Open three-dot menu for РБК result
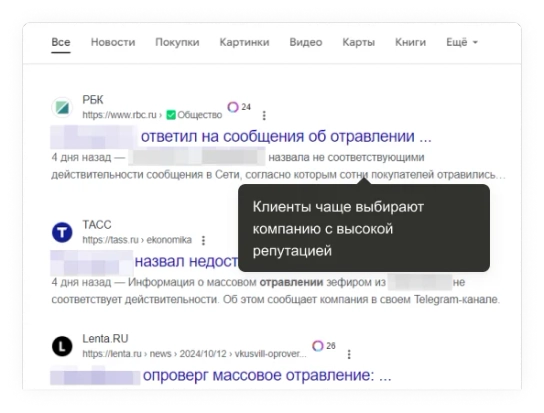 click(264, 115)
